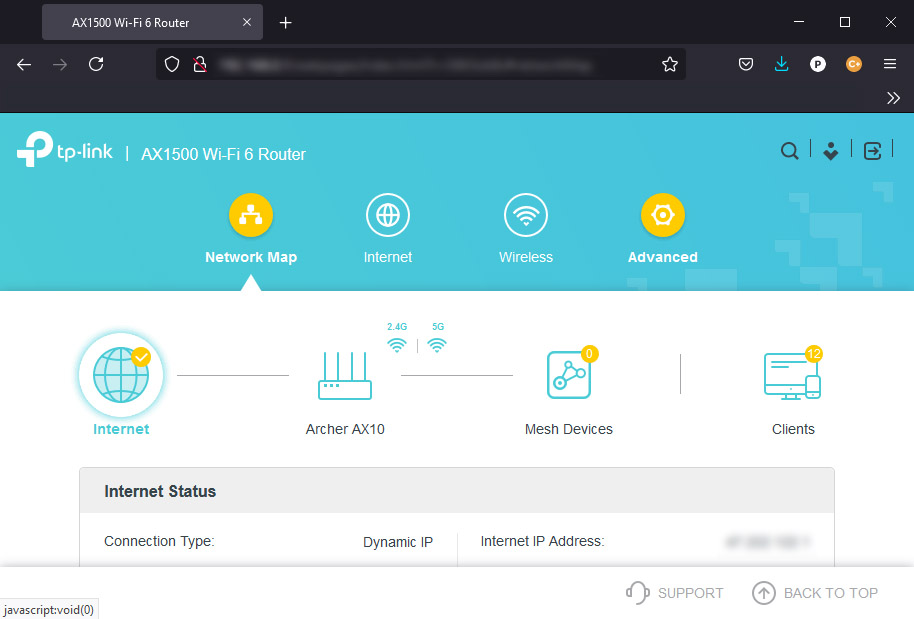Click the Clients label

click(793, 429)
